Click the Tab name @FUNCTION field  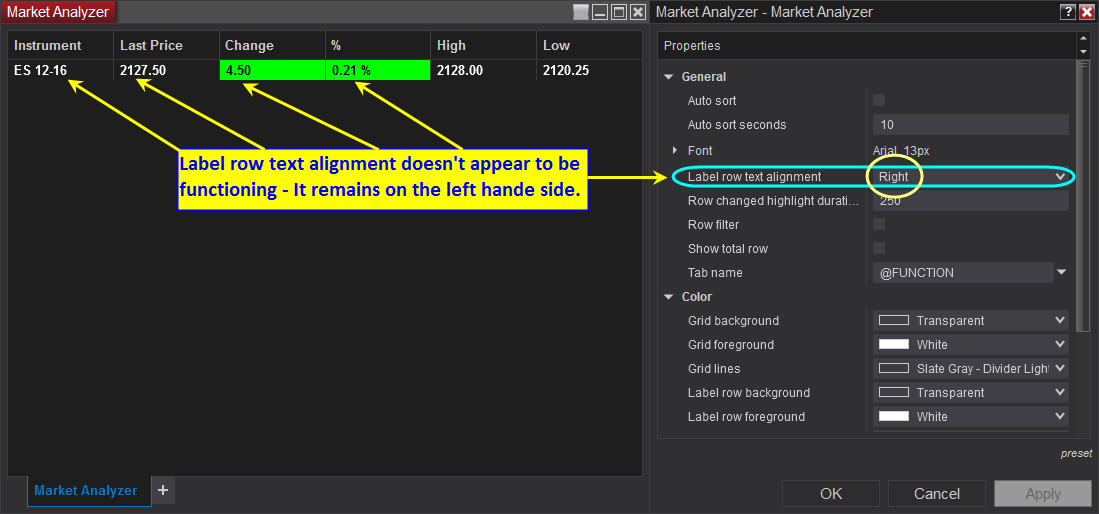[963, 272]
